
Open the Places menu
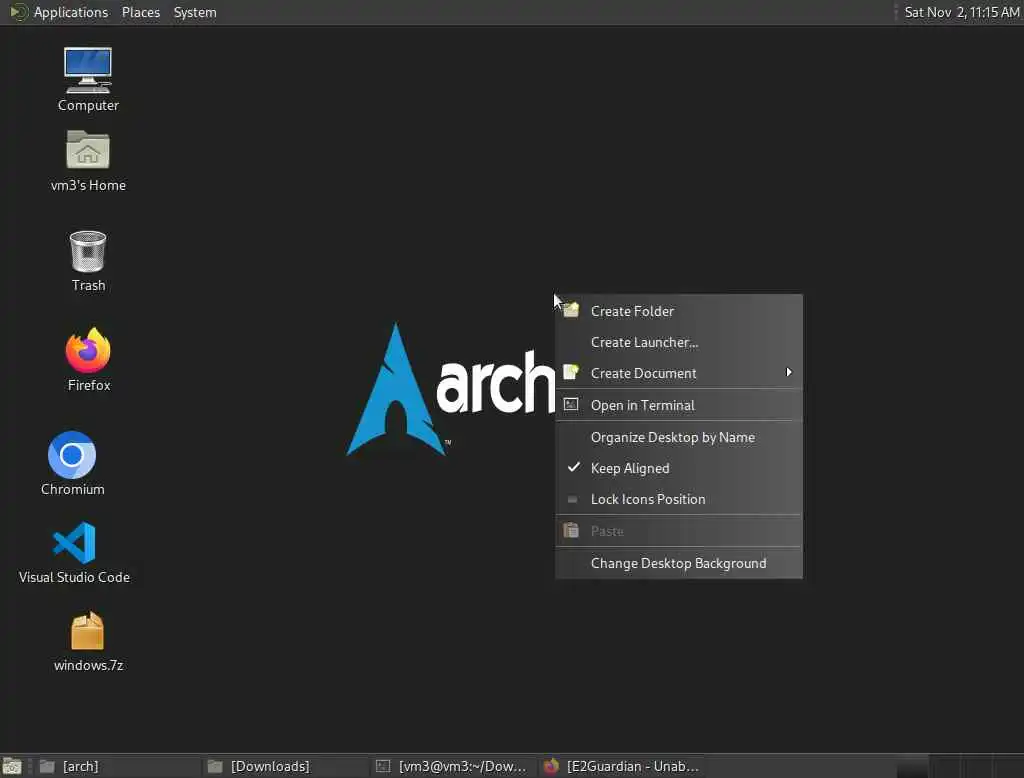tap(140, 12)
